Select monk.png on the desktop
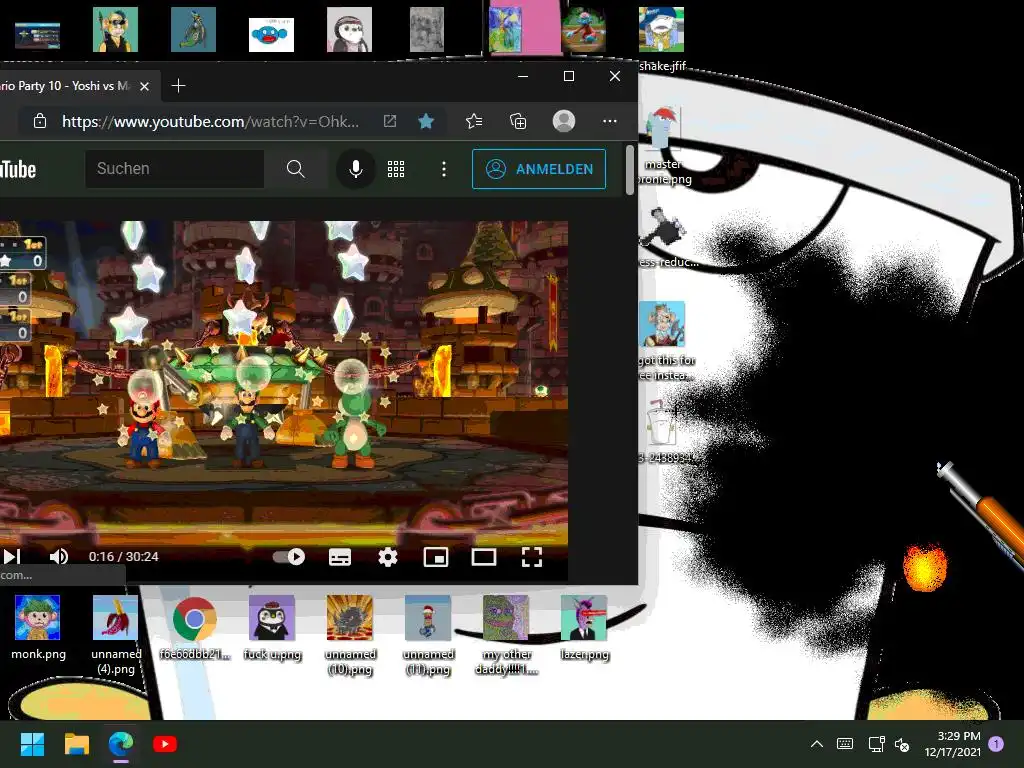The height and width of the screenshot is (768, 1024). coord(38,628)
